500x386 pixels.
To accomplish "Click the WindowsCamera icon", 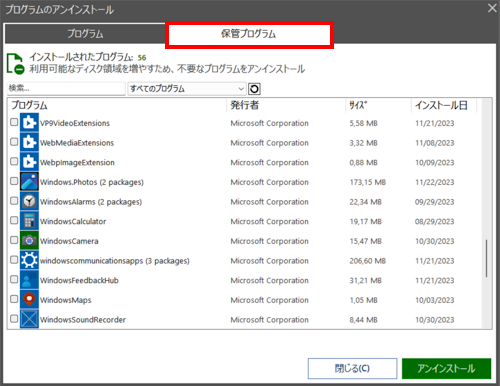I will (29, 241).
